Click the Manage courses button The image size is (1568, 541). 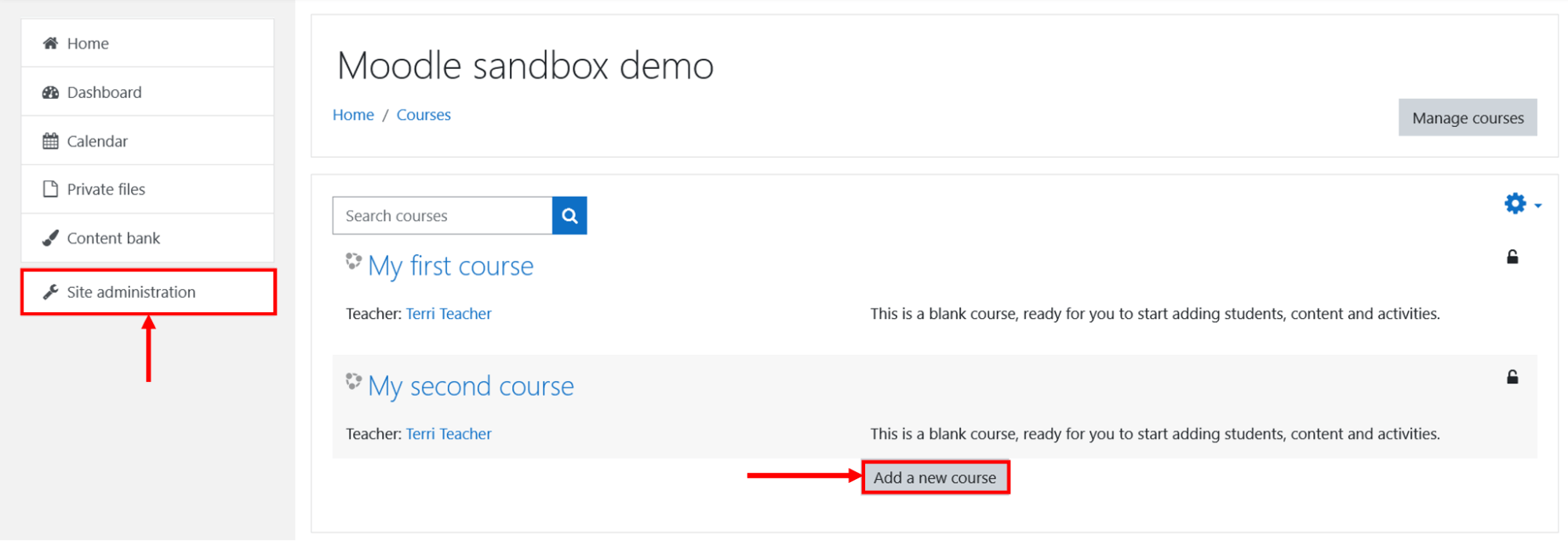click(1468, 118)
